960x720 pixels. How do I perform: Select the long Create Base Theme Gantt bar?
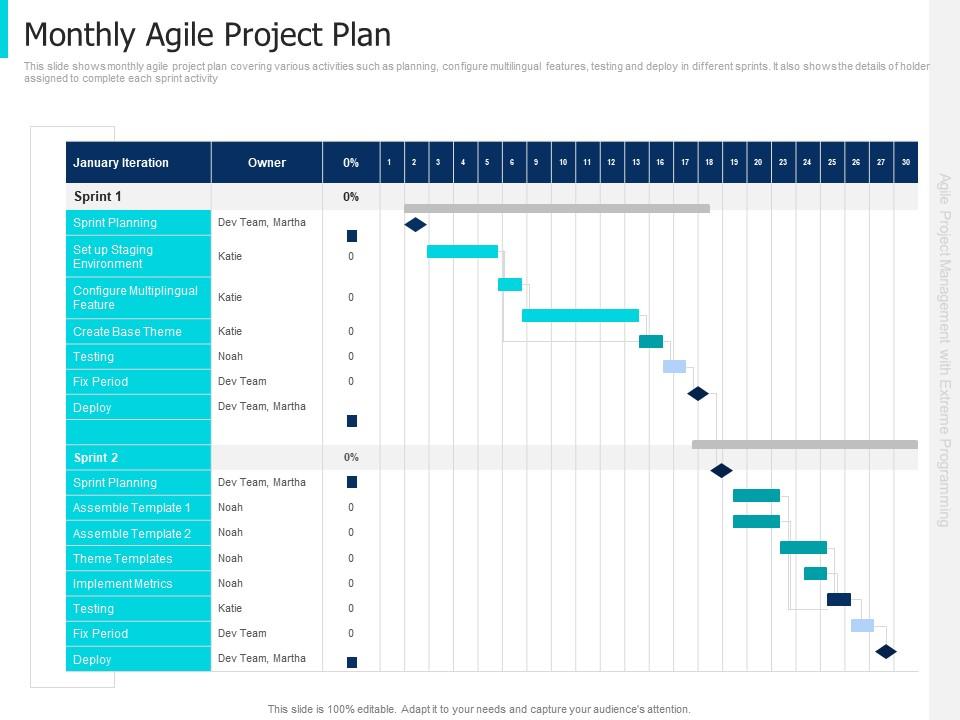[x=580, y=315]
